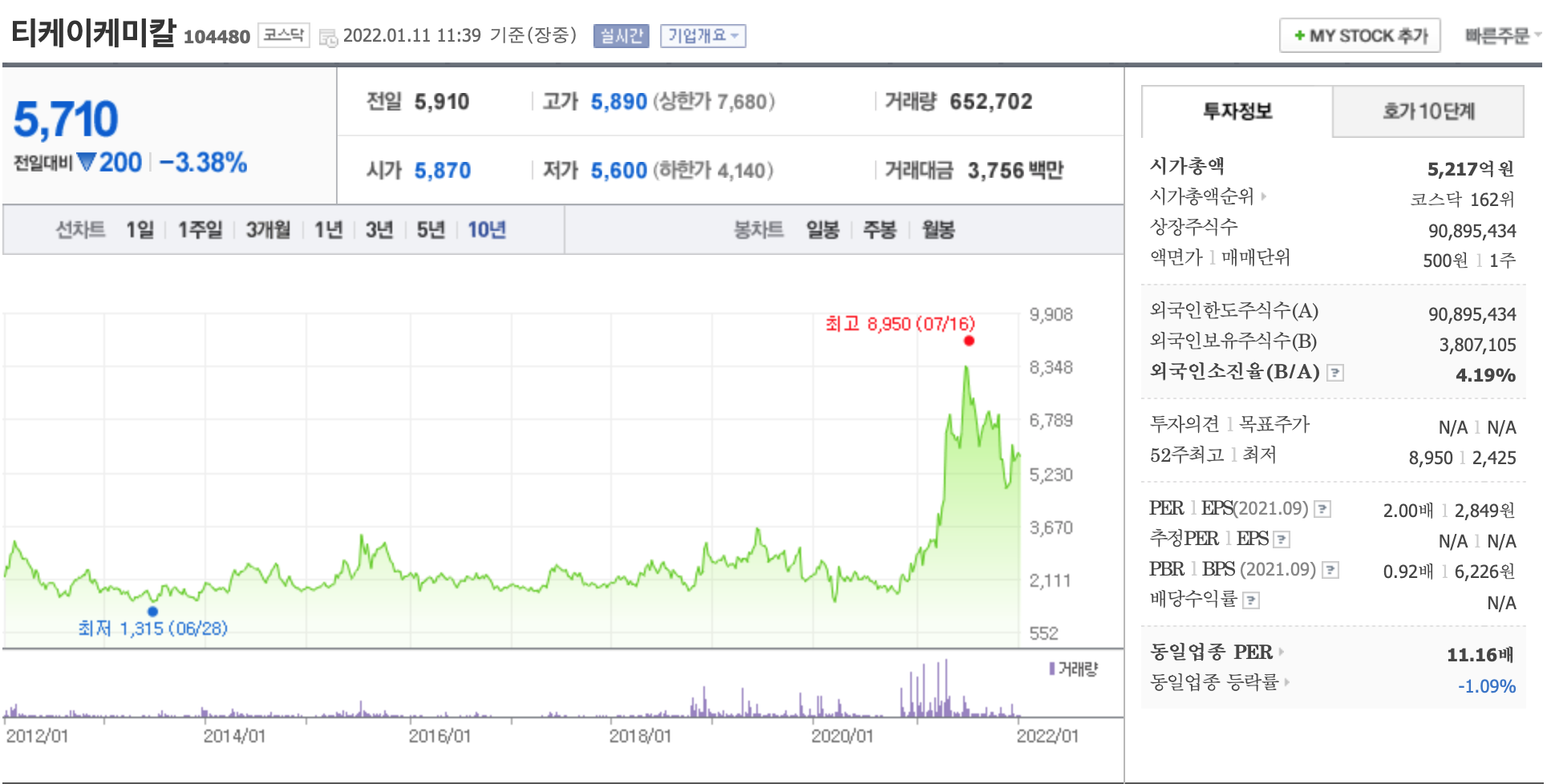Click the green price chart area
Viewport: 1551px width, 784px height.
click(x=512, y=479)
